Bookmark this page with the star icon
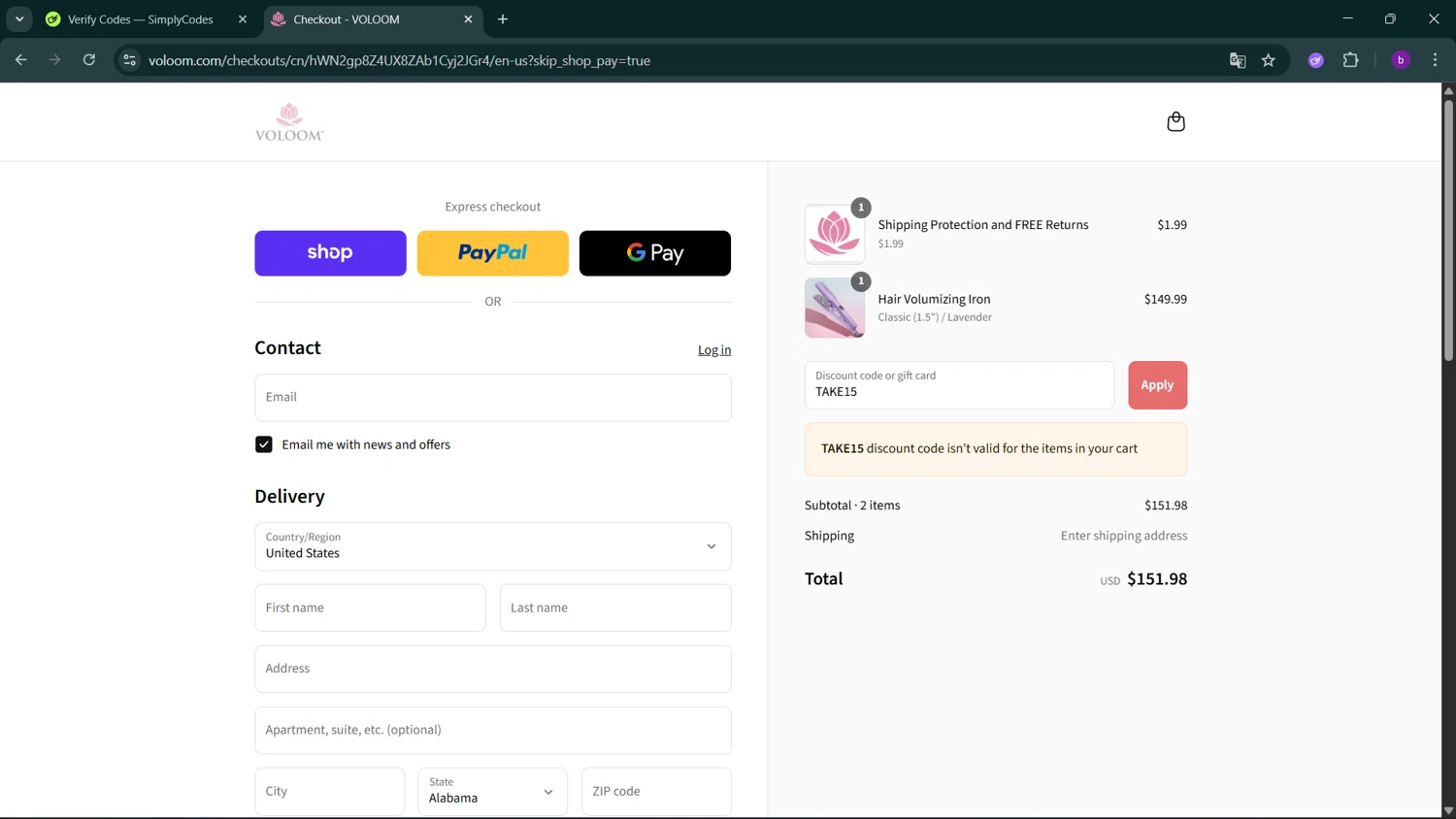 pos(1269,60)
